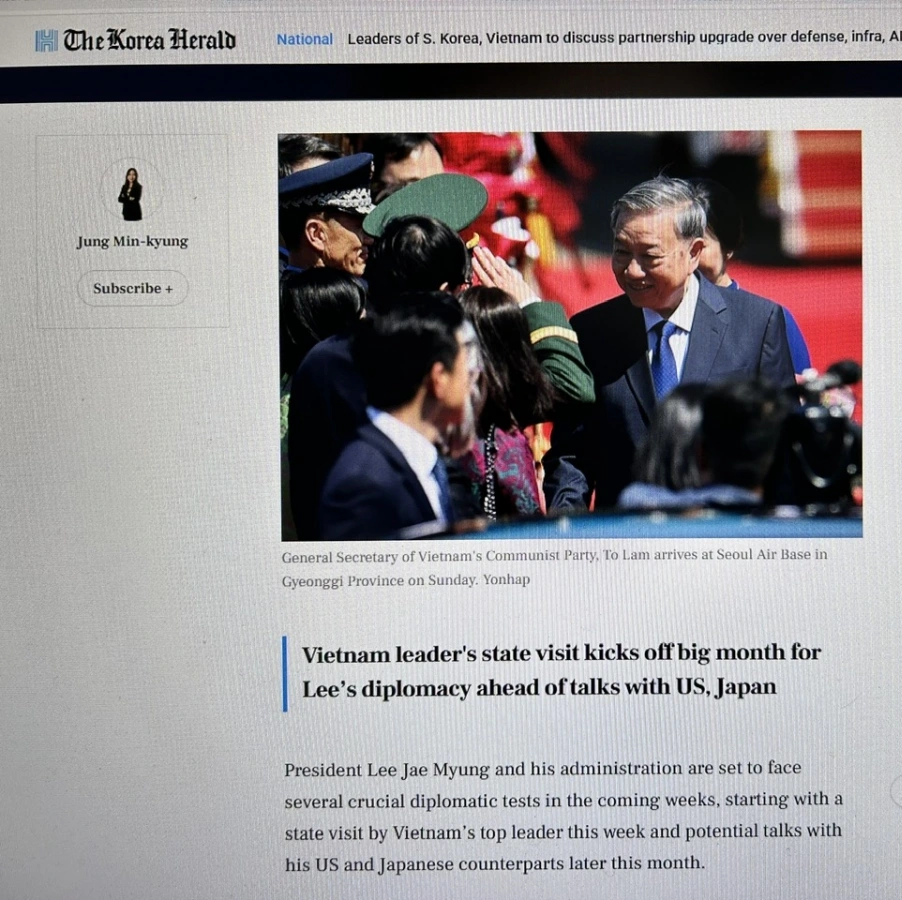Open author name Jung Min-kyung
Viewport: 902px width, 900px height.
pos(132,242)
